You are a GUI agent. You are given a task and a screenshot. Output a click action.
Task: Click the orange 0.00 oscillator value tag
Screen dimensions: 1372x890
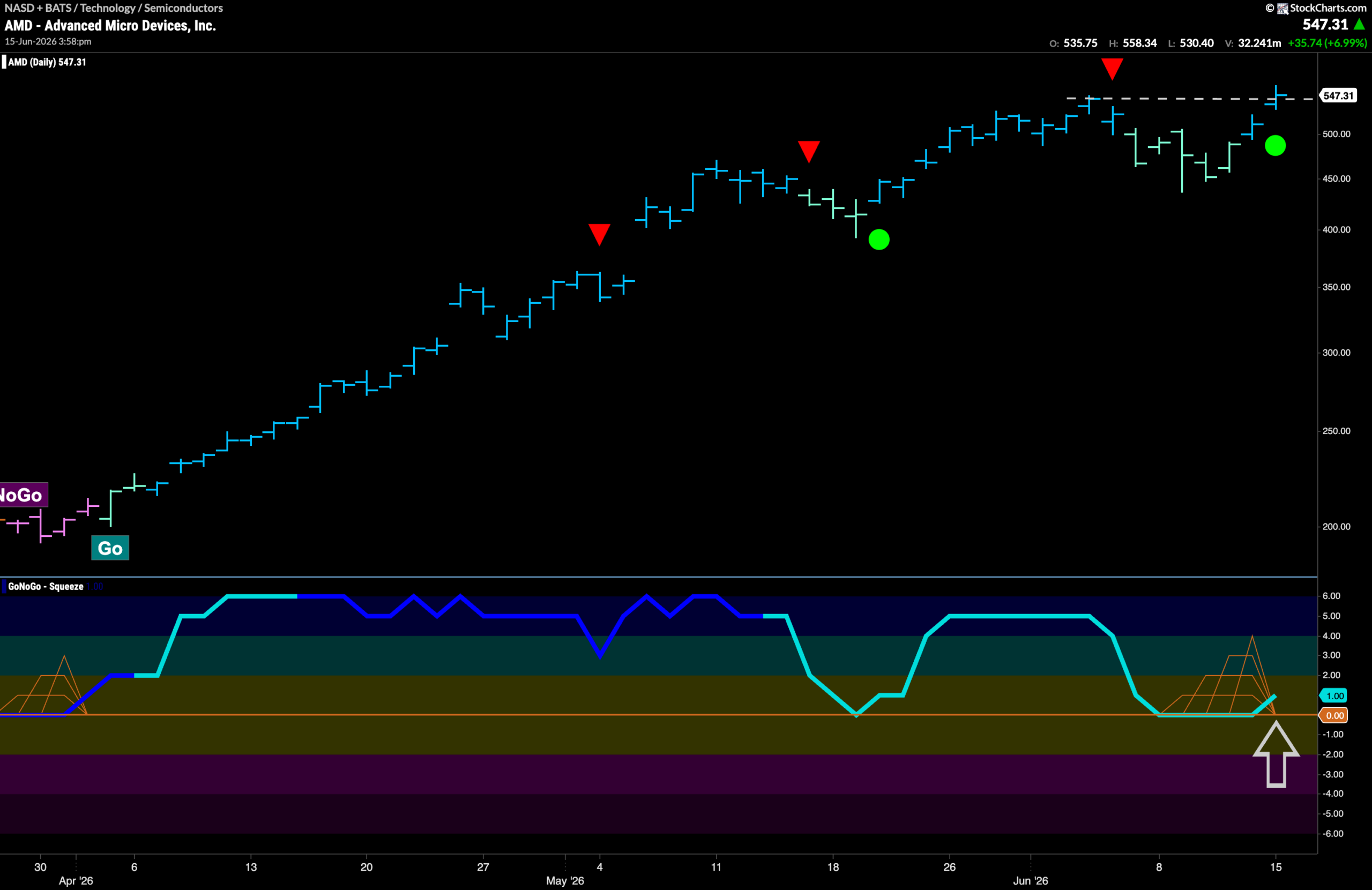pyautogui.click(x=1334, y=715)
